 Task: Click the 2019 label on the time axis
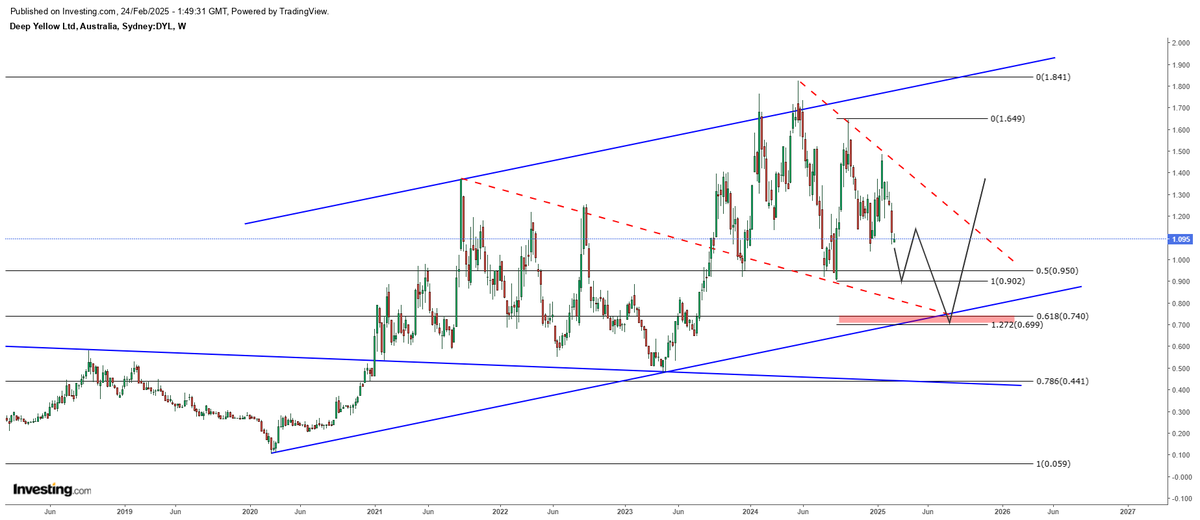[124, 511]
